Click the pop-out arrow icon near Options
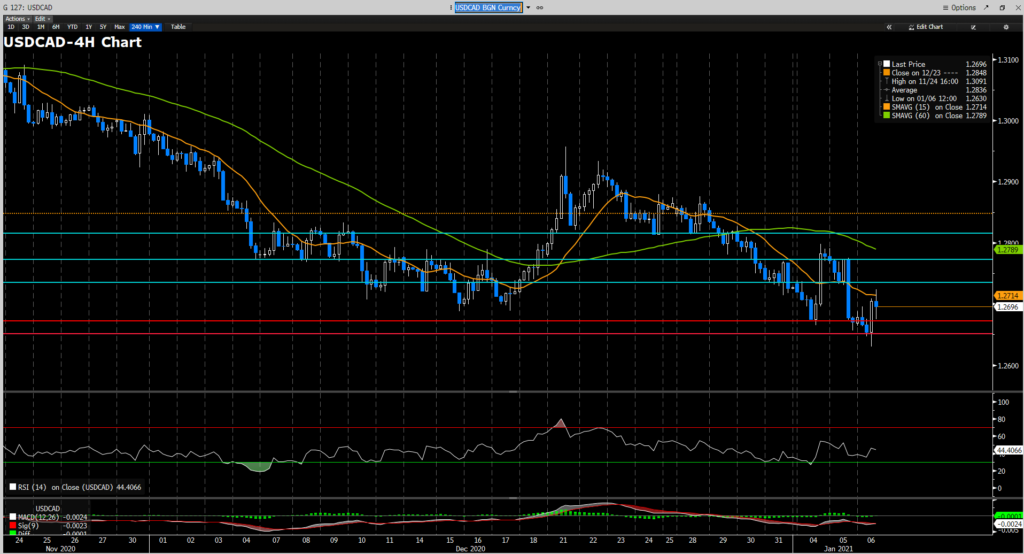Image resolution: width=1024 pixels, height=554 pixels. coord(987,8)
